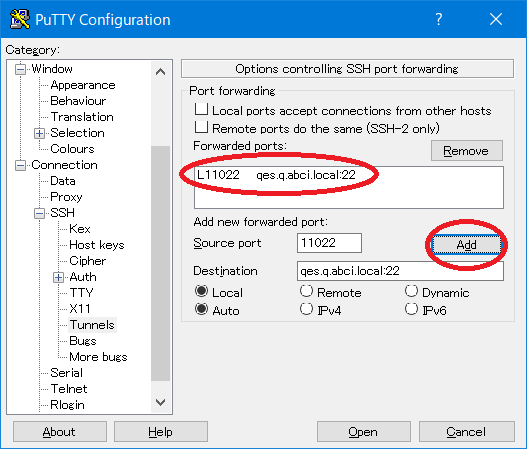Open the Window category
Screen dimensions: 527x449
click(52, 69)
